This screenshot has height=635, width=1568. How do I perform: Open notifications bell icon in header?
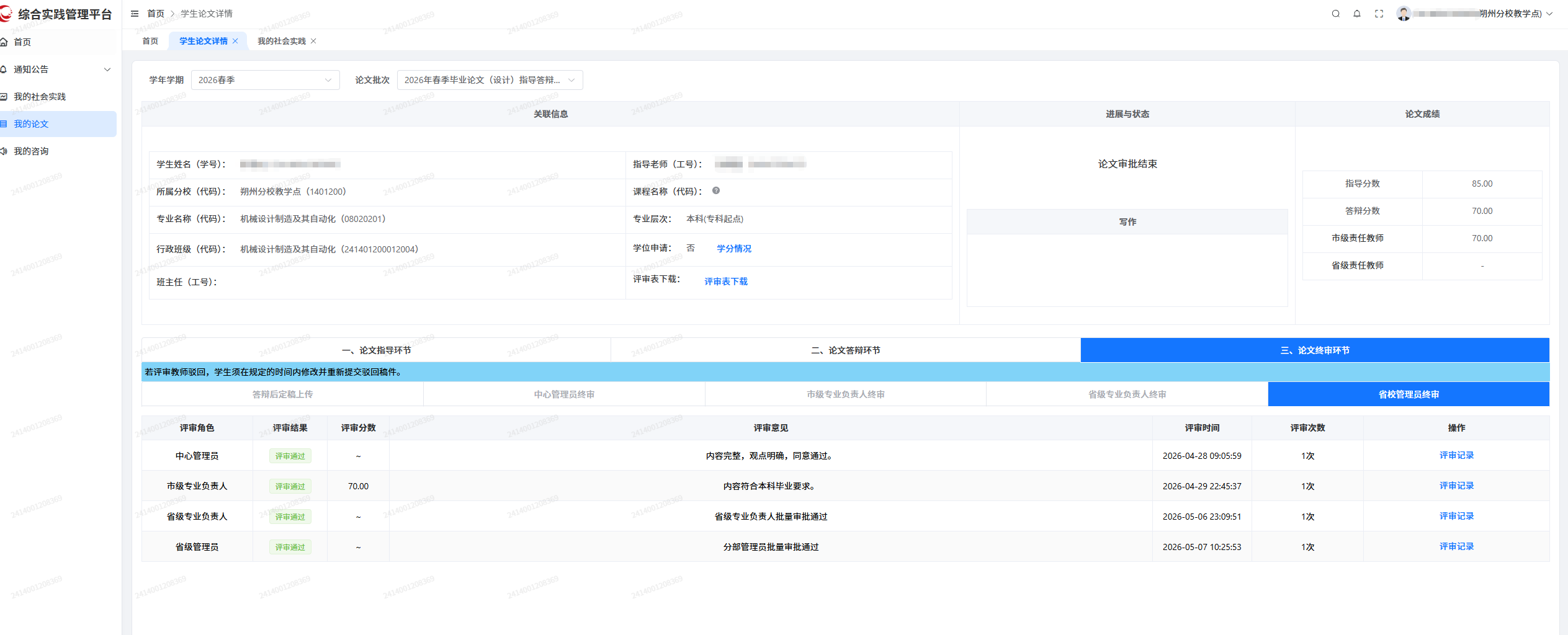coord(1357,14)
